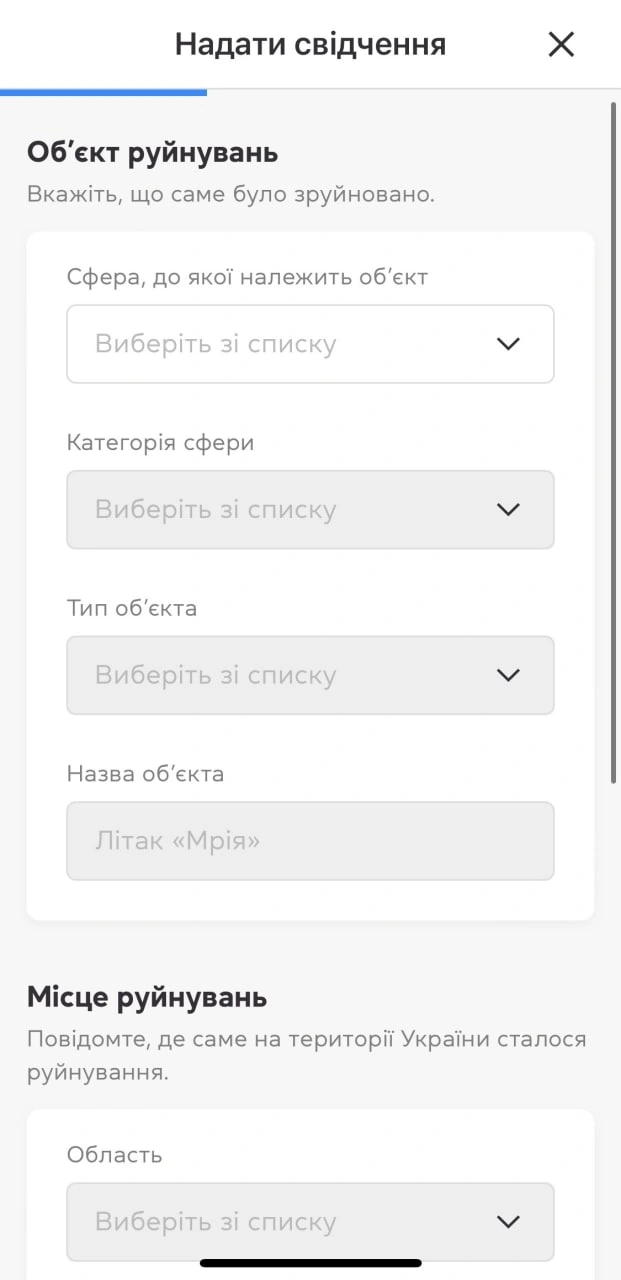Screen dimensions: 621x1280
Task: Click chevron arrow in Сфера dropdown
Action: 508,344
